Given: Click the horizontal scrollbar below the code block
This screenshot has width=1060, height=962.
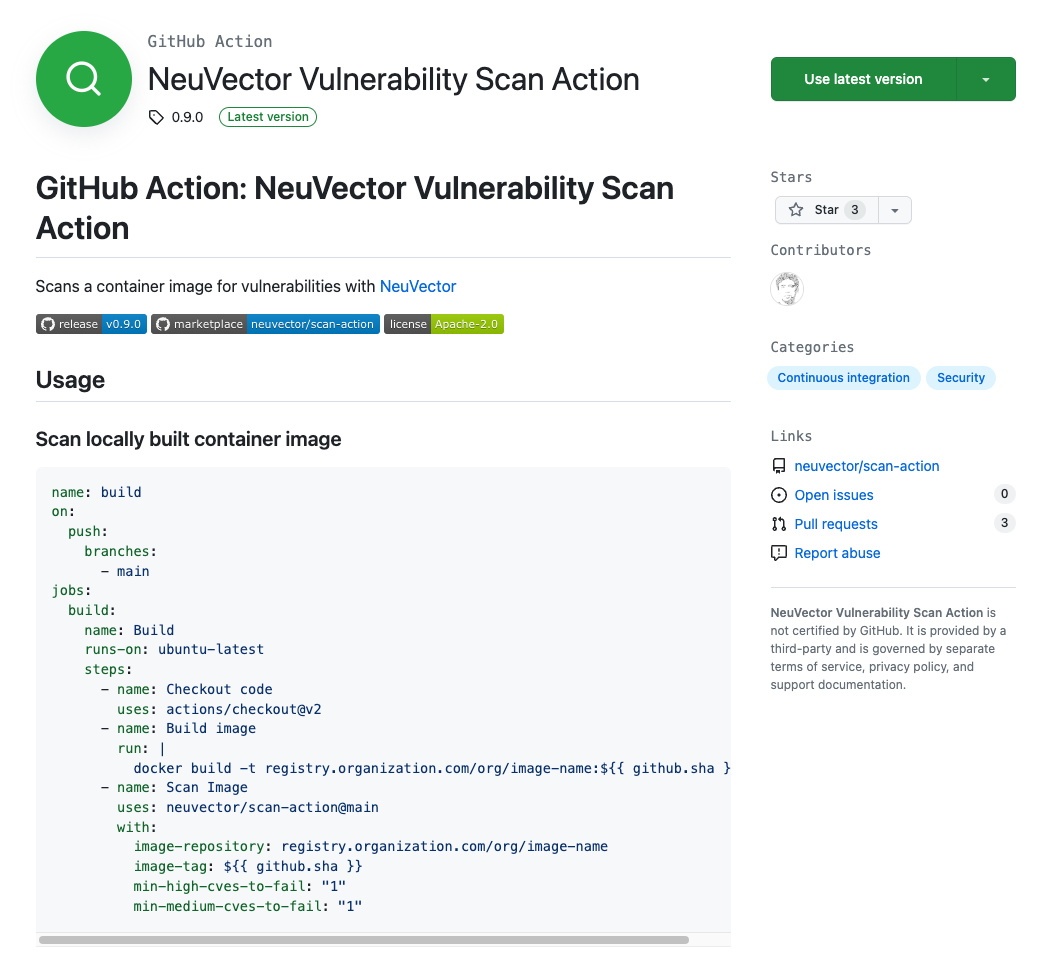Looking at the screenshot, I should [x=365, y=939].
